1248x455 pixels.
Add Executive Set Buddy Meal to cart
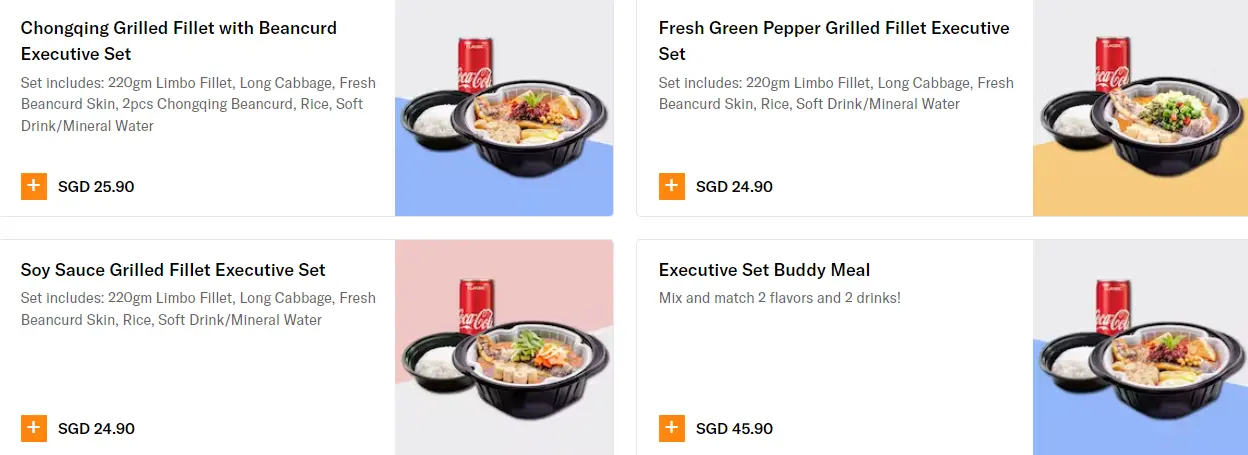[x=671, y=428]
